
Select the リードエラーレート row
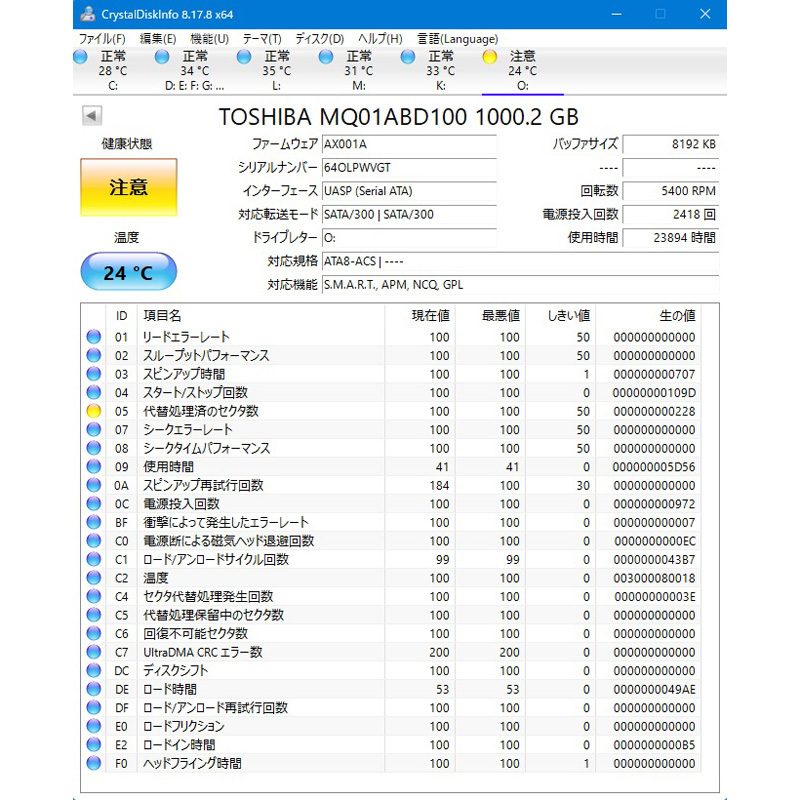pos(391,337)
